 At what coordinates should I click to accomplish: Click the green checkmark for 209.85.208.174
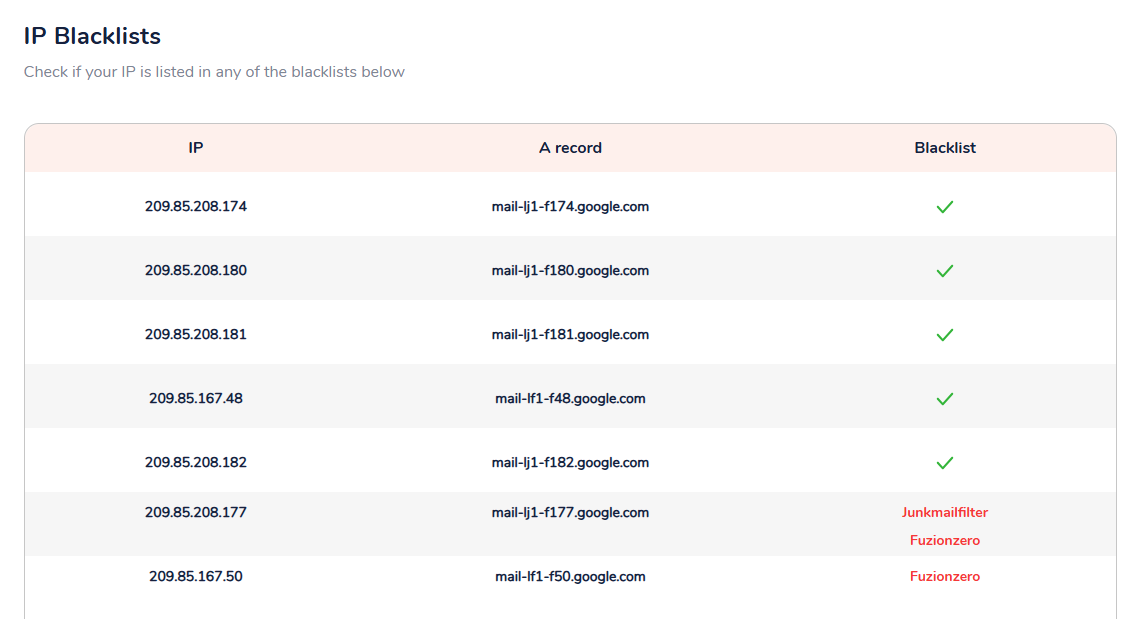[945, 207]
